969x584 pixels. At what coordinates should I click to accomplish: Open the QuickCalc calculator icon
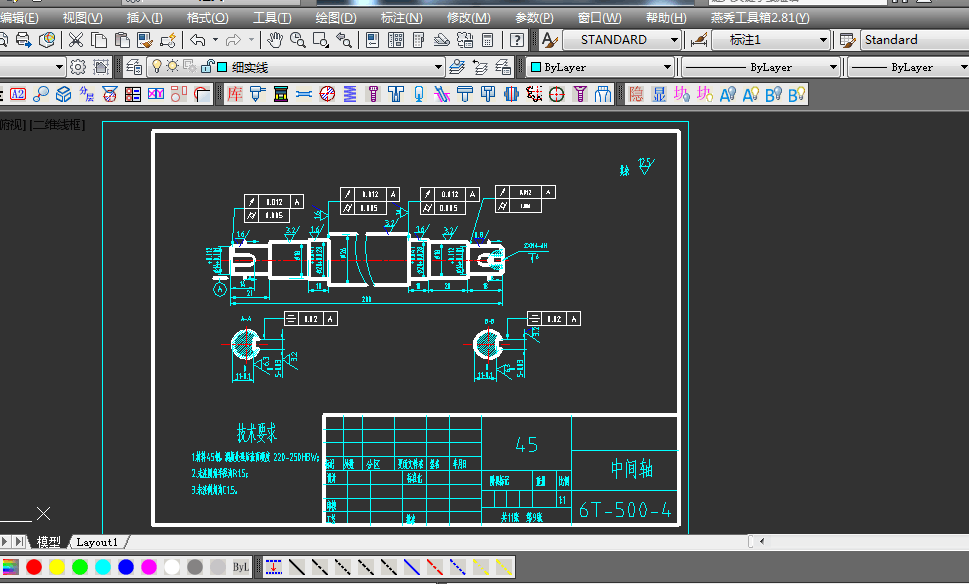(x=488, y=40)
